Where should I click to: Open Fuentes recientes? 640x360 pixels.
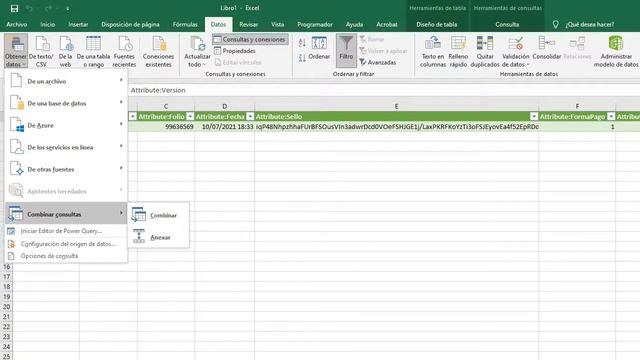tap(124, 51)
